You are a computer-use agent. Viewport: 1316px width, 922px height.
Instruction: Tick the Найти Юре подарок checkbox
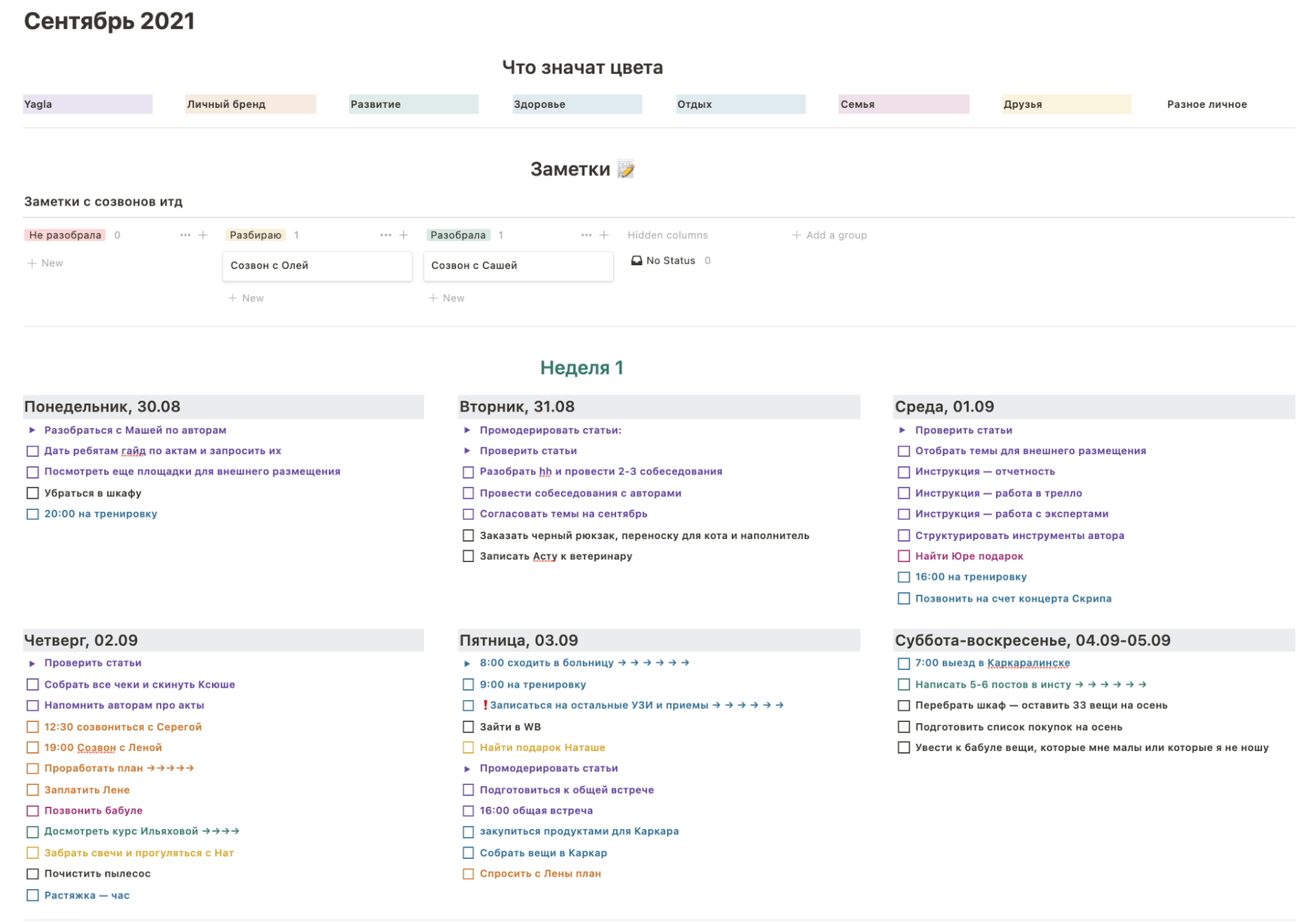[x=903, y=556]
